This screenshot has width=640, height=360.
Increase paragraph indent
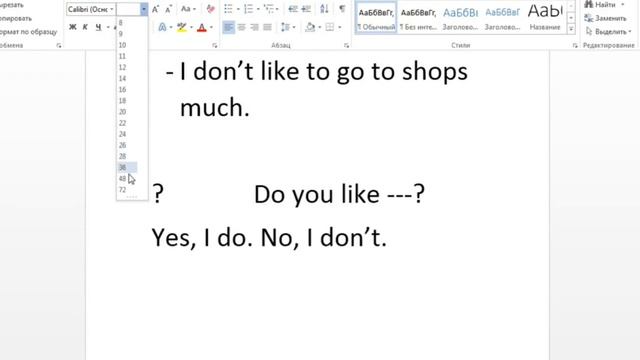(306, 9)
